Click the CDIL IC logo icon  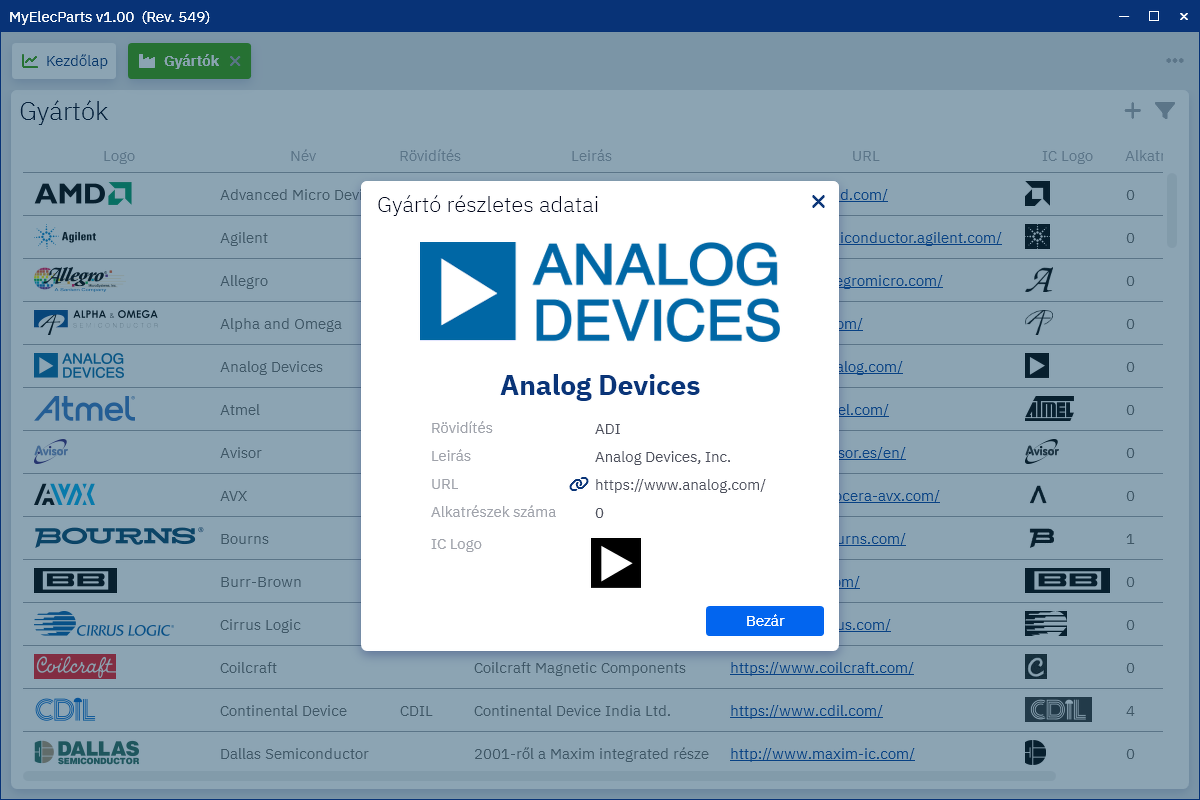tap(1058, 710)
